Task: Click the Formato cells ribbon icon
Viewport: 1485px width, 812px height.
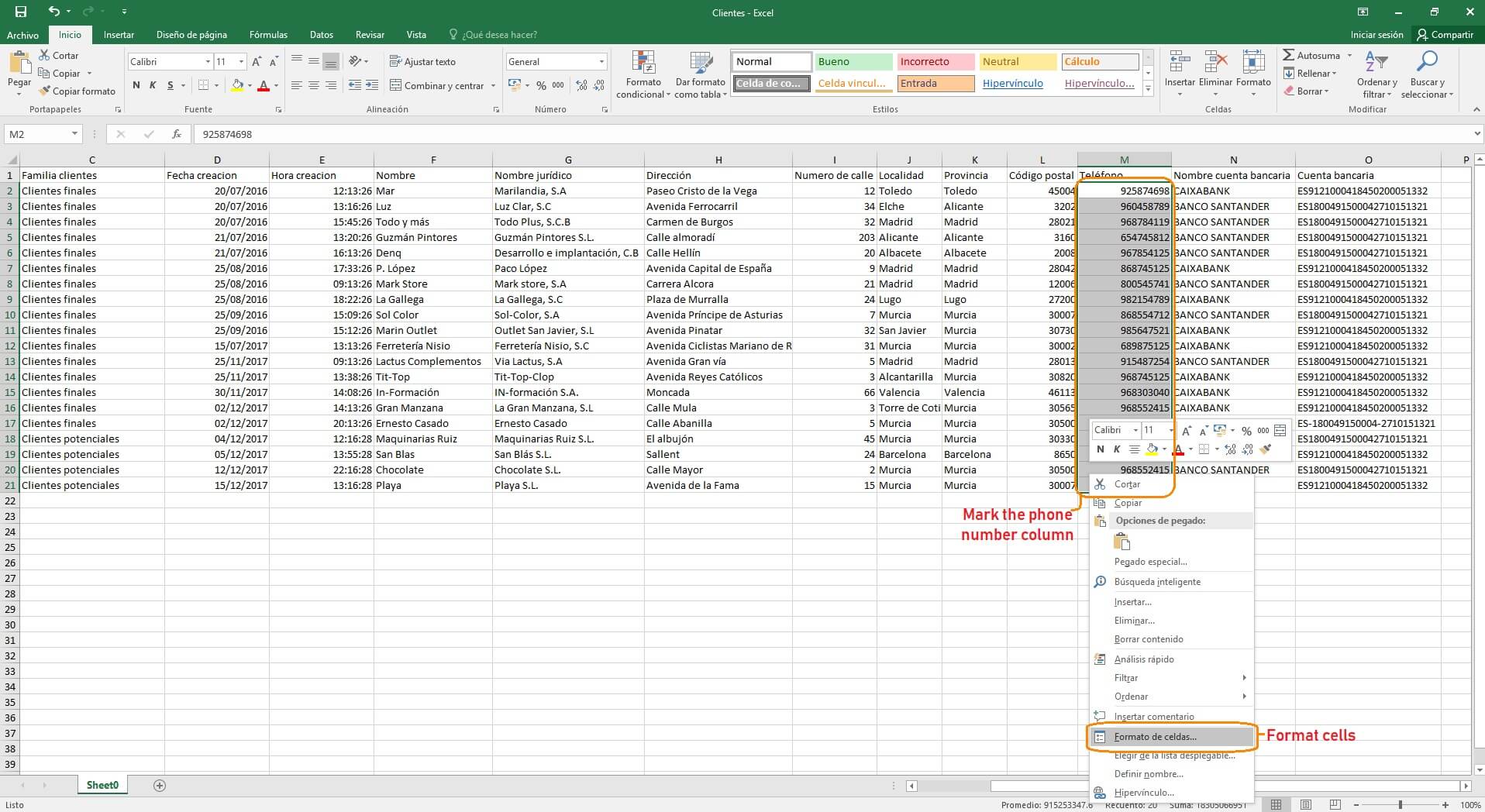Action: pyautogui.click(x=1253, y=63)
